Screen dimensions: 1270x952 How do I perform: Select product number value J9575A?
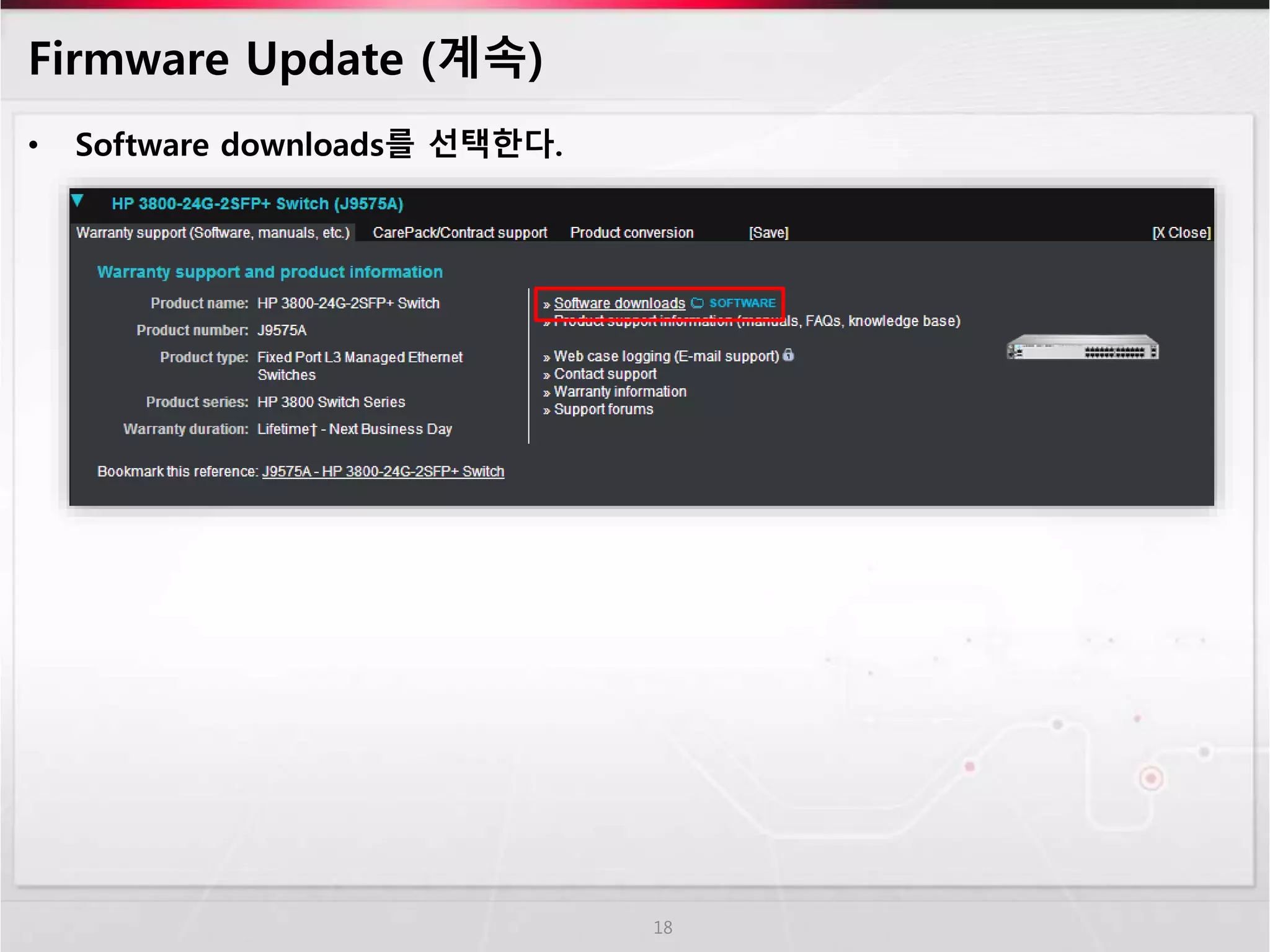(x=282, y=330)
